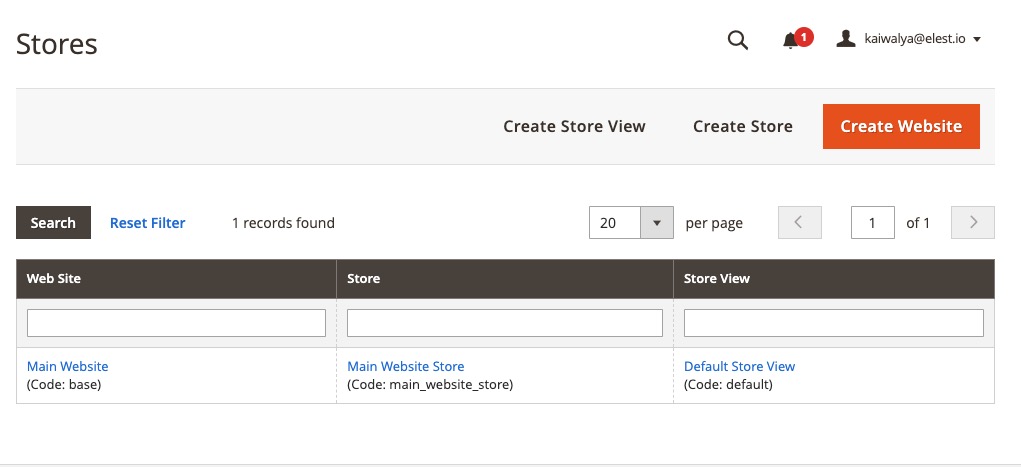Click the Create Store button
1021x467 pixels.
click(742, 126)
